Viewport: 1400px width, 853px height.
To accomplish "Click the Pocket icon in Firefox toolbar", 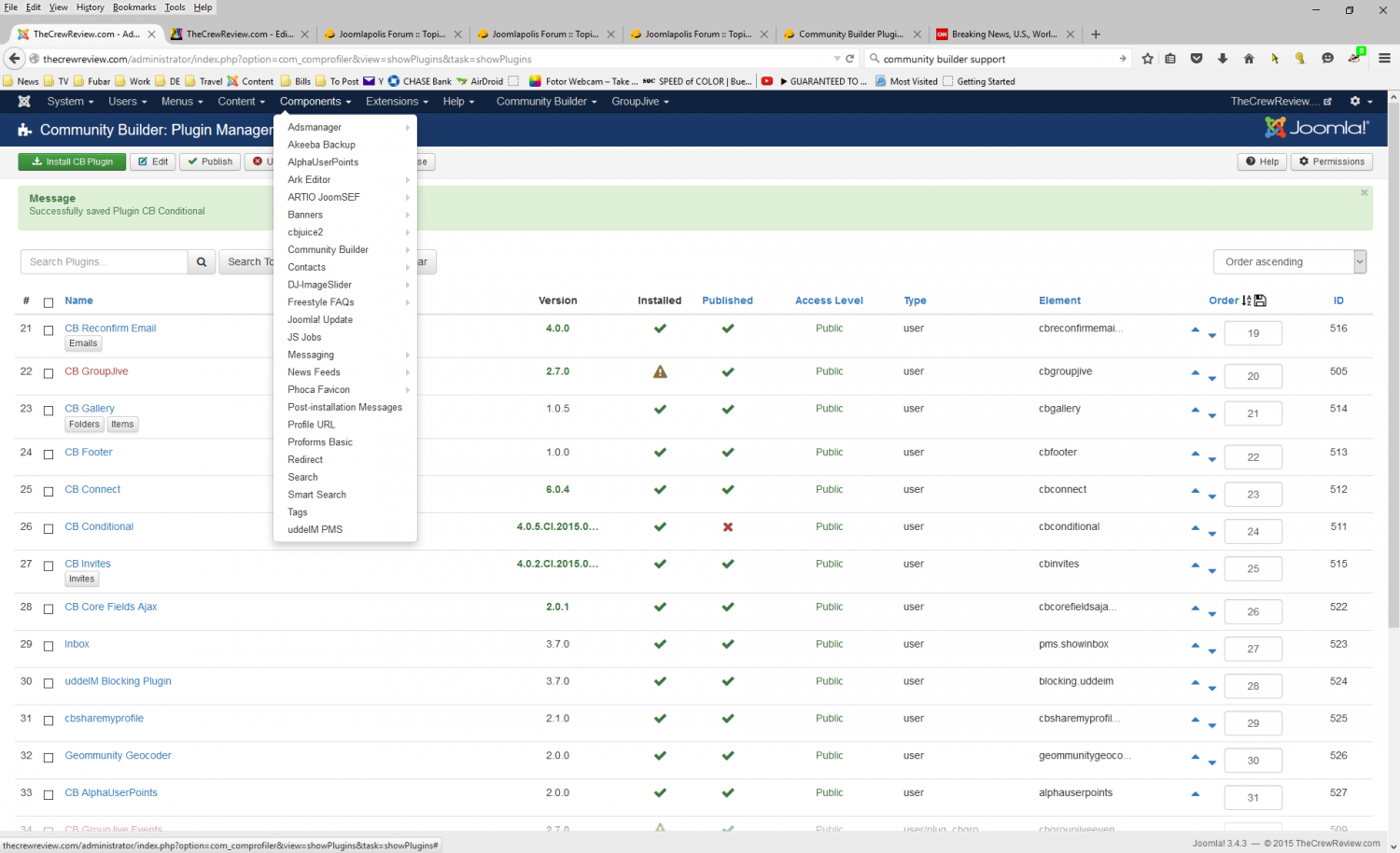I will coord(1197,59).
